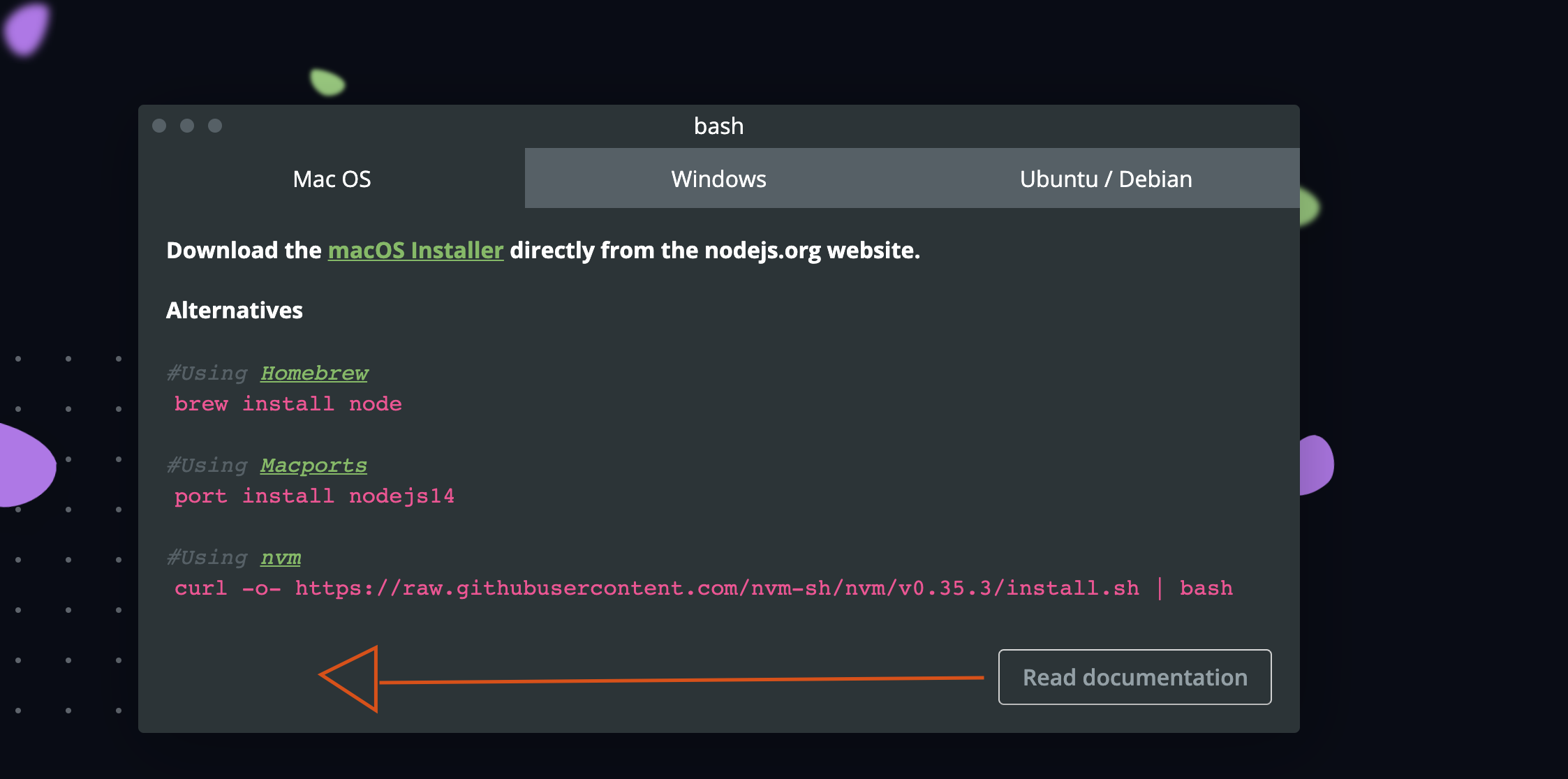Follow the Homebrew link
The height and width of the screenshot is (779, 1568).
pyautogui.click(x=314, y=373)
